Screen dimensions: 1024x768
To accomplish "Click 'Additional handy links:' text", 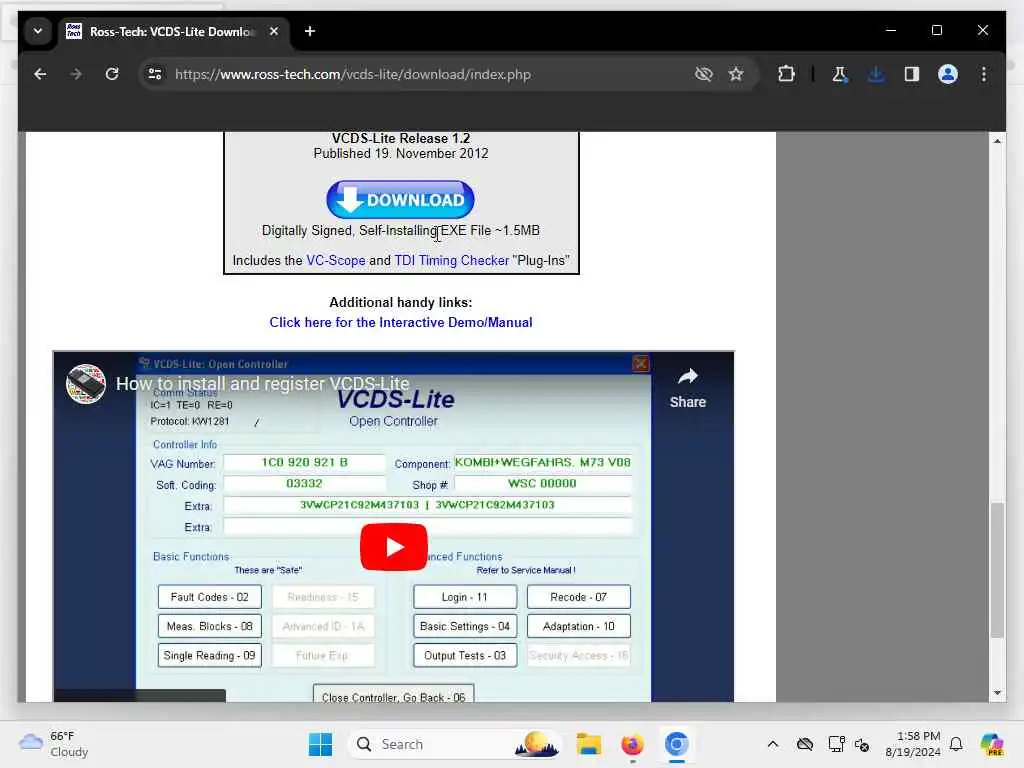I will (400, 302).
